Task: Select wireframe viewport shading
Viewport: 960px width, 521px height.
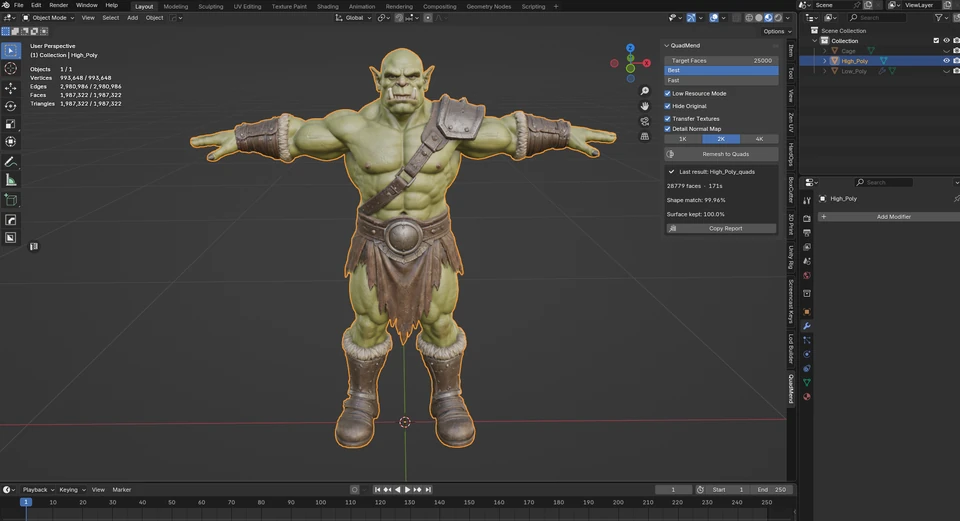Action: point(749,18)
